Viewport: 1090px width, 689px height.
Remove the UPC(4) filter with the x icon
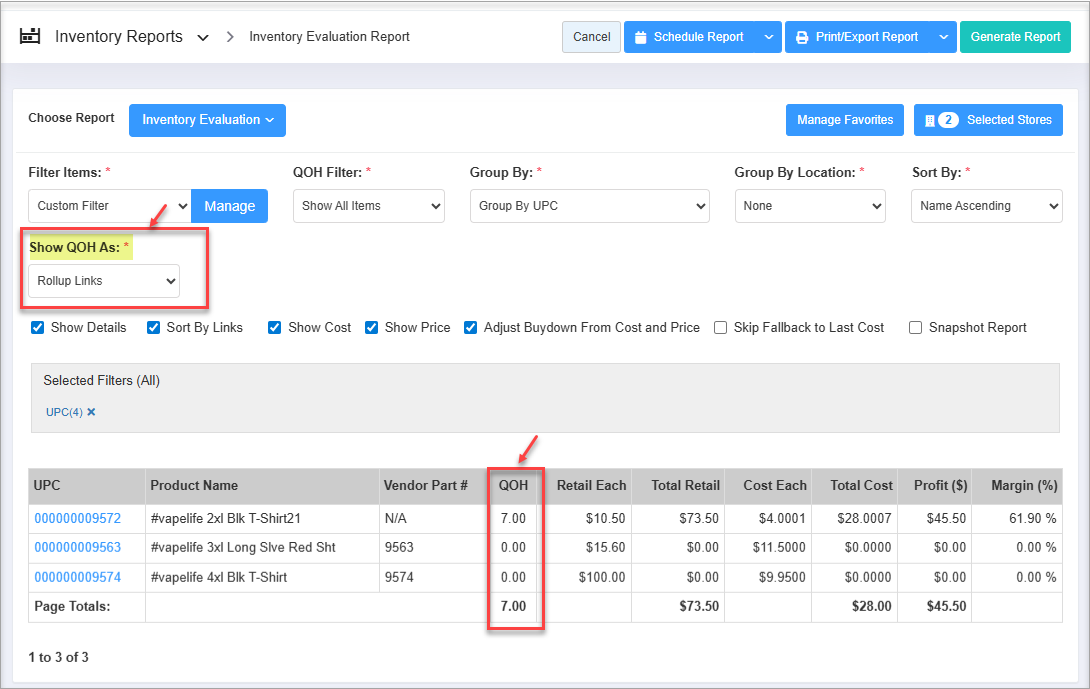click(x=91, y=412)
